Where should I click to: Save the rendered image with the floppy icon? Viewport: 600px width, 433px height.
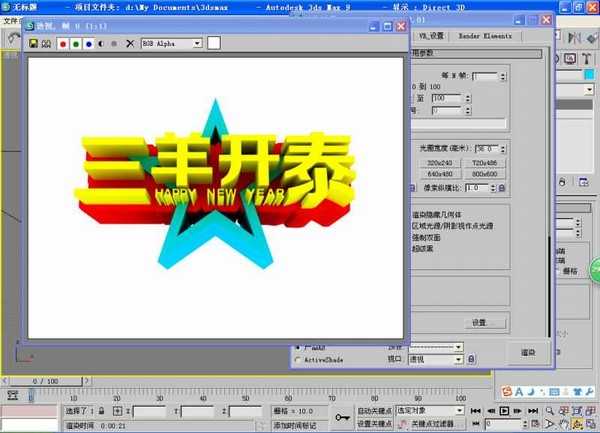point(33,43)
